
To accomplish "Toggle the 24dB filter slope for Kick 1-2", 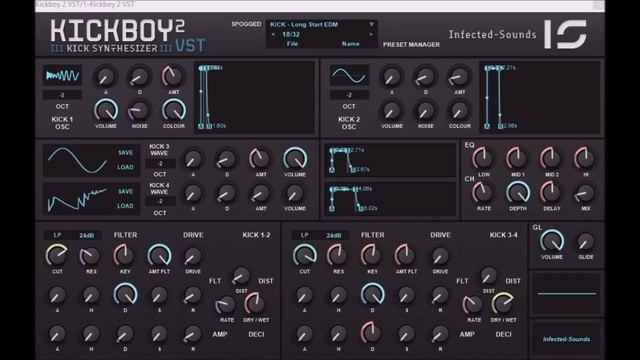I will click(87, 236).
